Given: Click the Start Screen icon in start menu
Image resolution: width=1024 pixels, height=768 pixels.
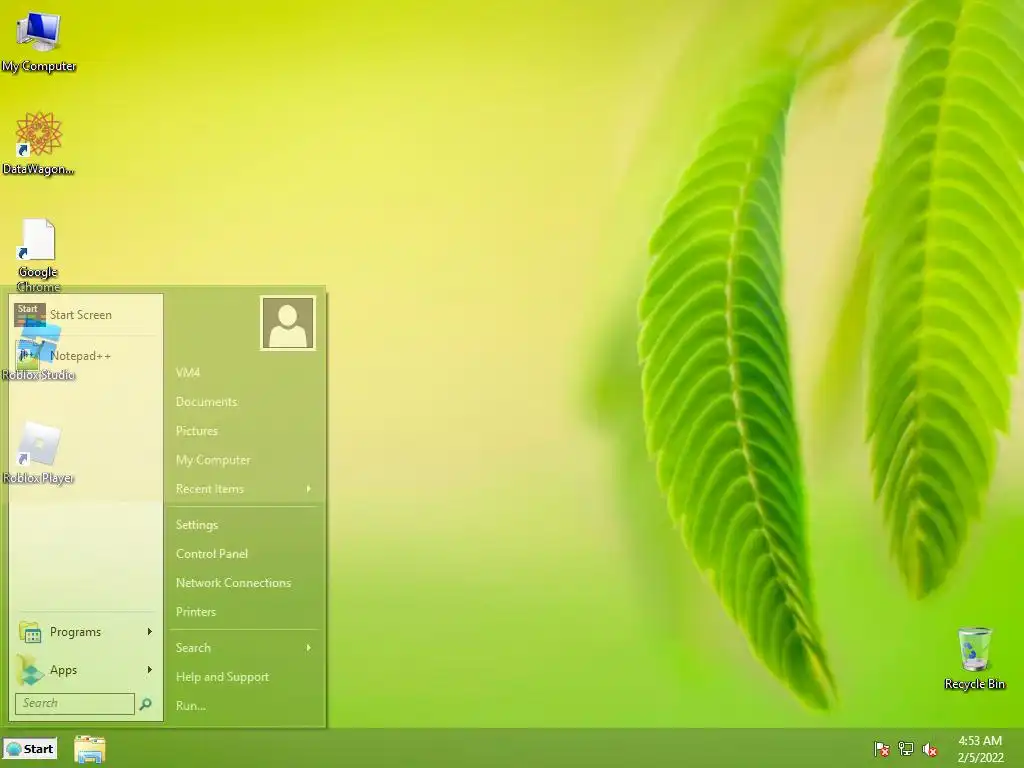Looking at the screenshot, I should click(x=29, y=315).
